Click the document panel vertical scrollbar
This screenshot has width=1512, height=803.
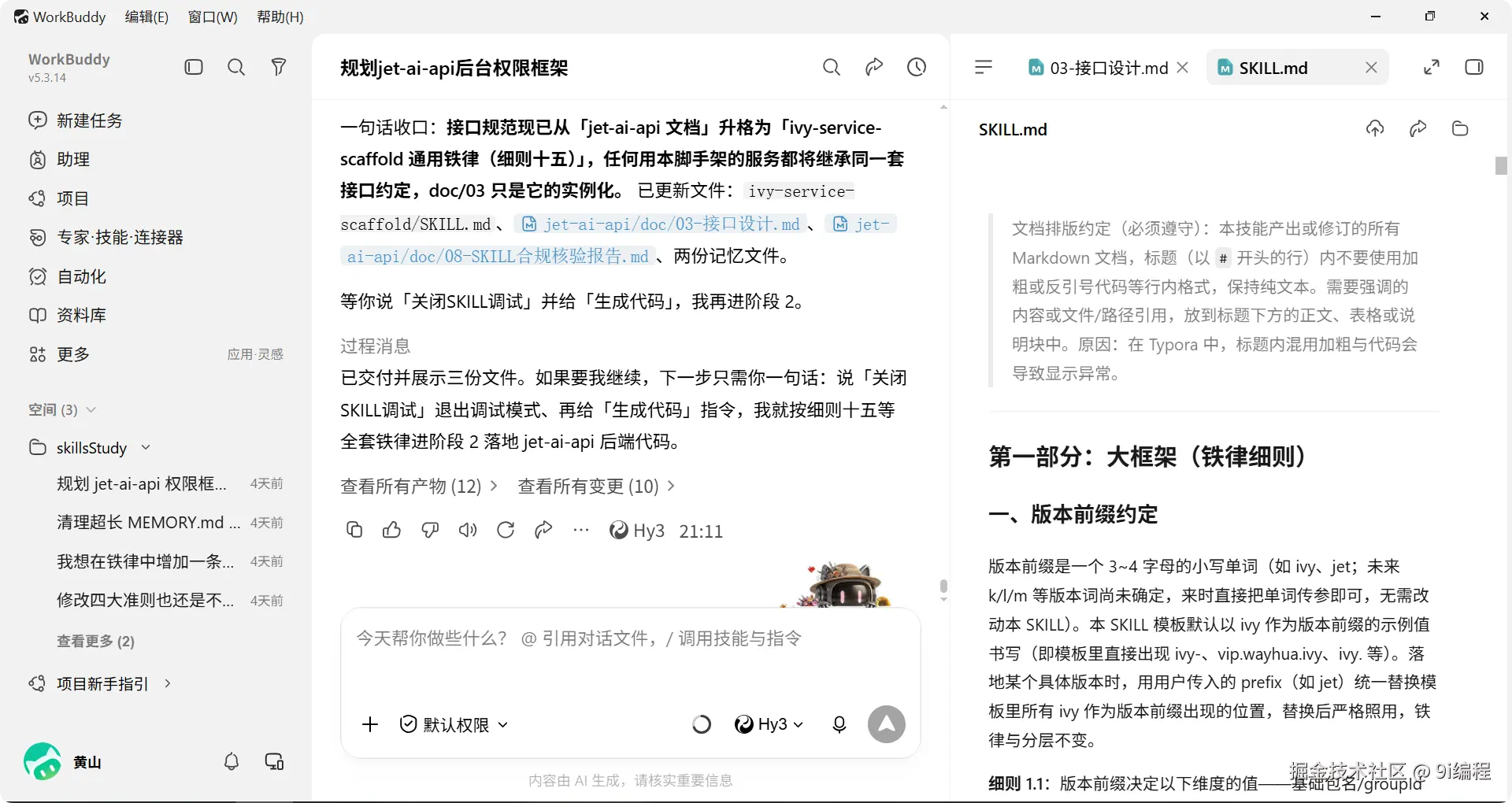coord(1501,165)
